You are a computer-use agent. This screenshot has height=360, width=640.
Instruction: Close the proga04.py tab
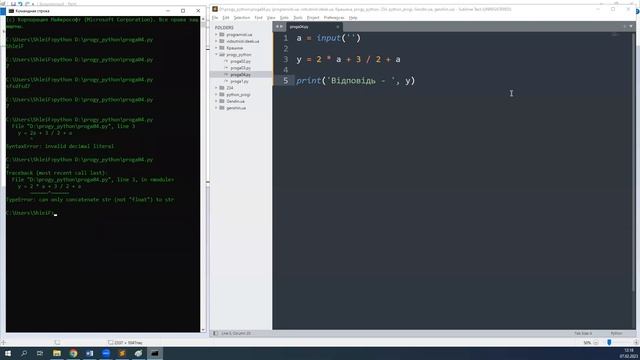click(x=338, y=27)
